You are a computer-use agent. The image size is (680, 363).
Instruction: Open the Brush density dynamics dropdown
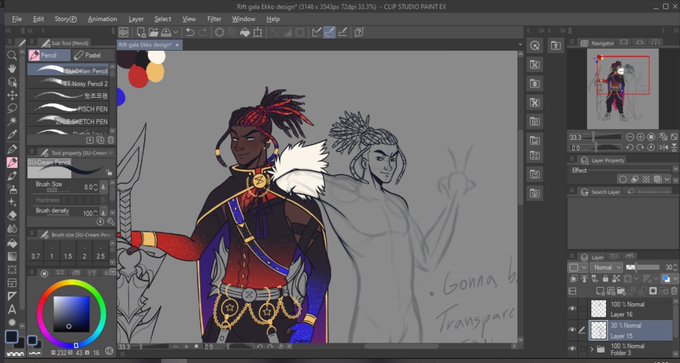pyautogui.click(x=103, y=212)
